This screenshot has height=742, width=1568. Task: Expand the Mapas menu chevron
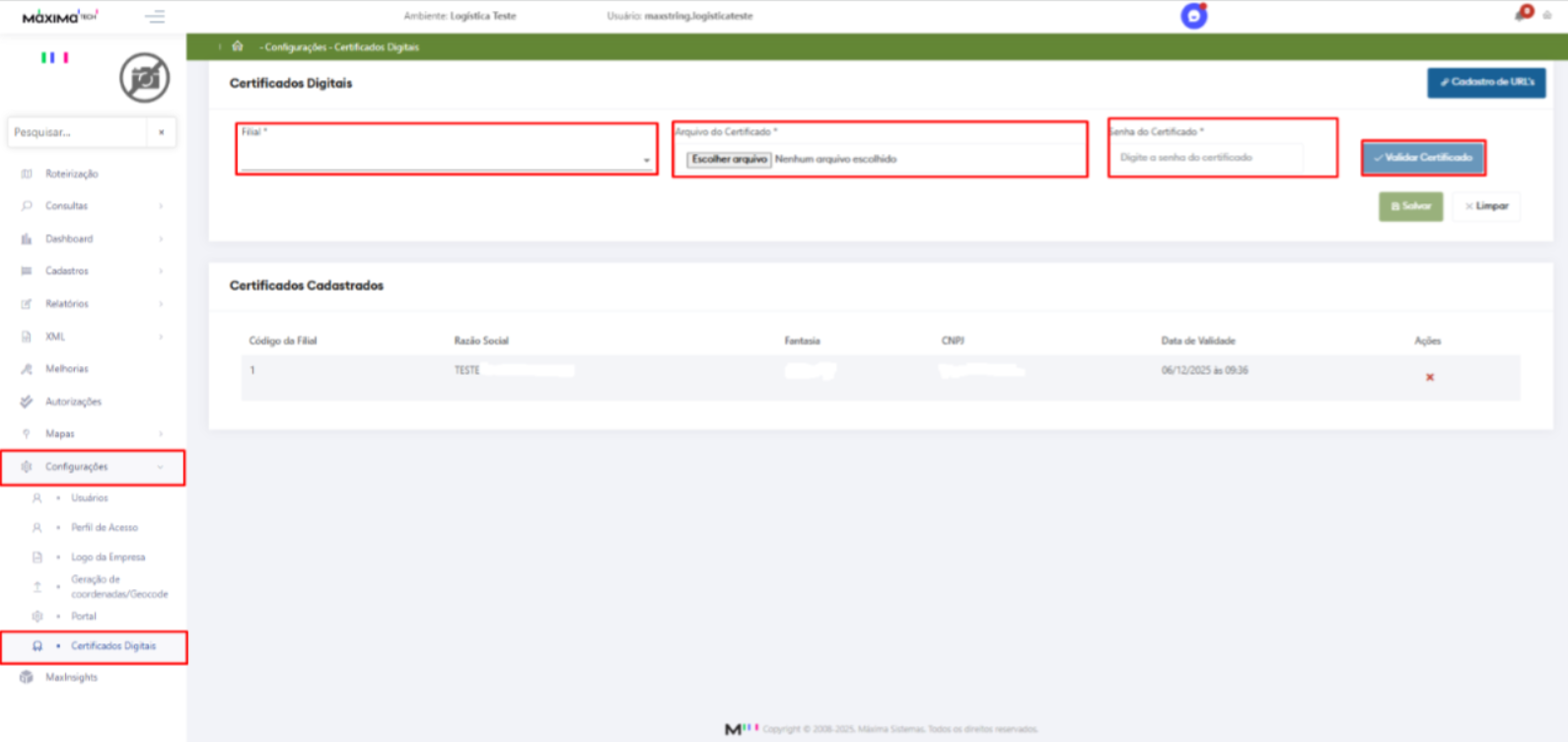coord(161,434)
